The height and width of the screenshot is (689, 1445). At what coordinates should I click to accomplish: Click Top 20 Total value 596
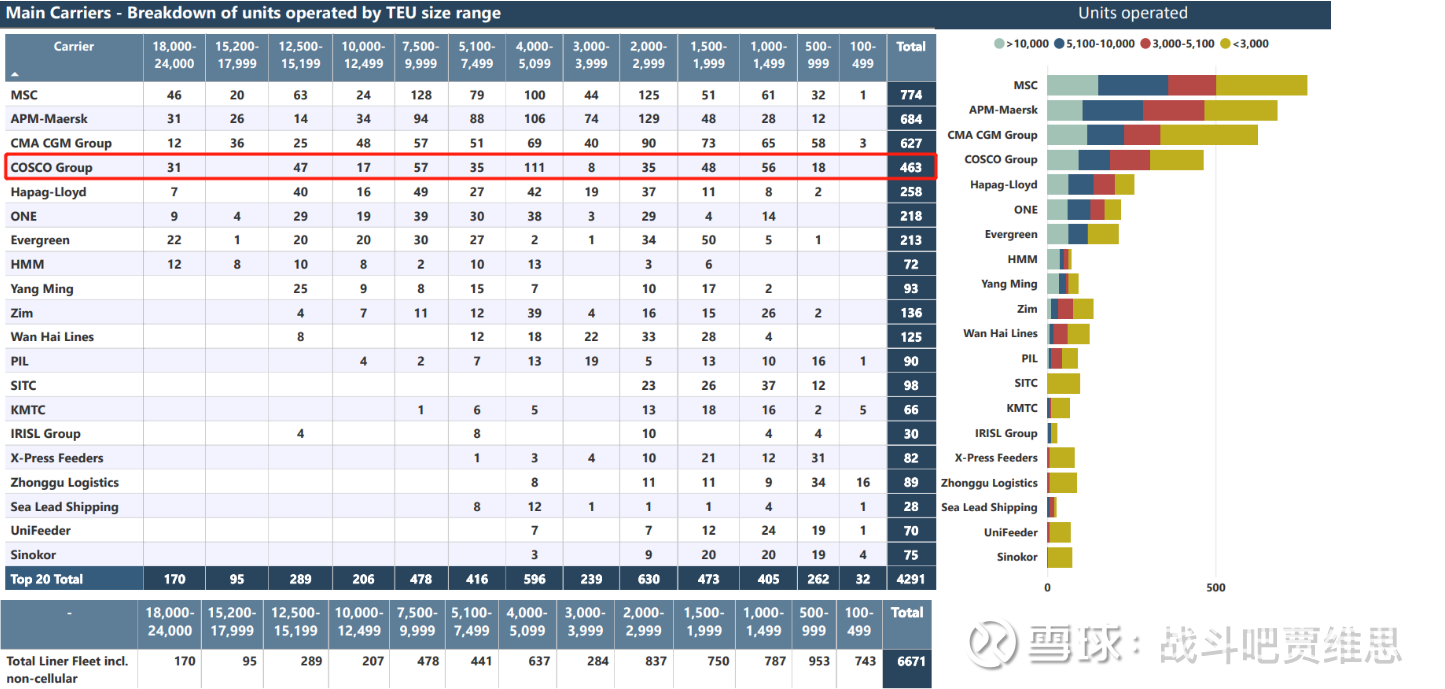(534, 579)
